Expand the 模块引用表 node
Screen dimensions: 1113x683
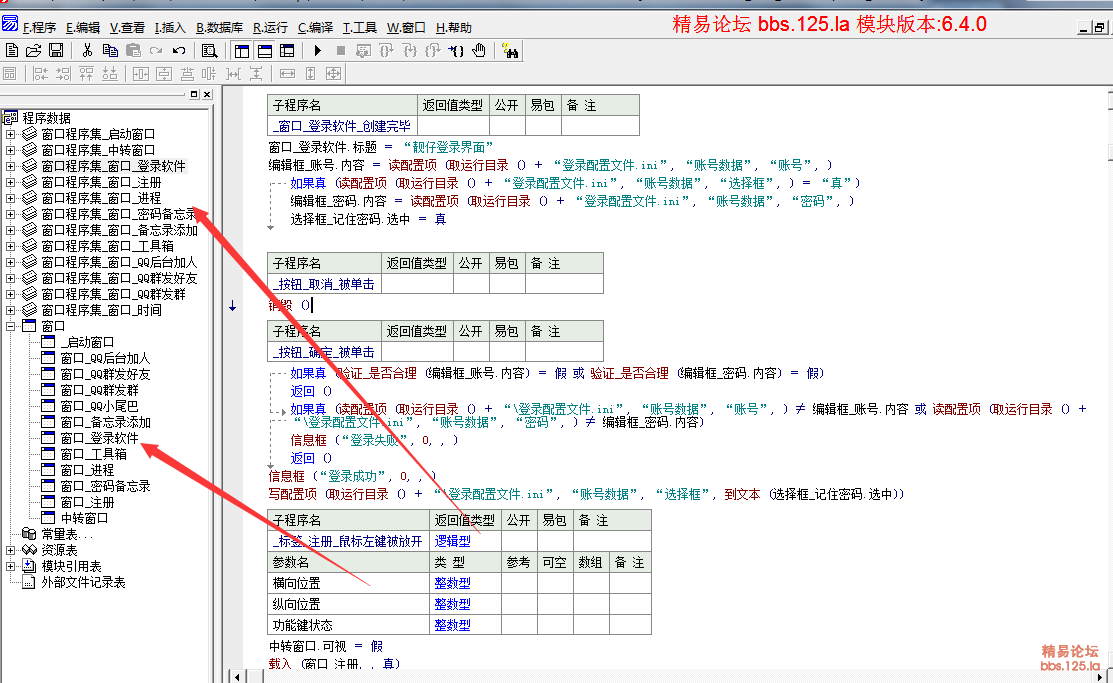[x=11, y=566]
